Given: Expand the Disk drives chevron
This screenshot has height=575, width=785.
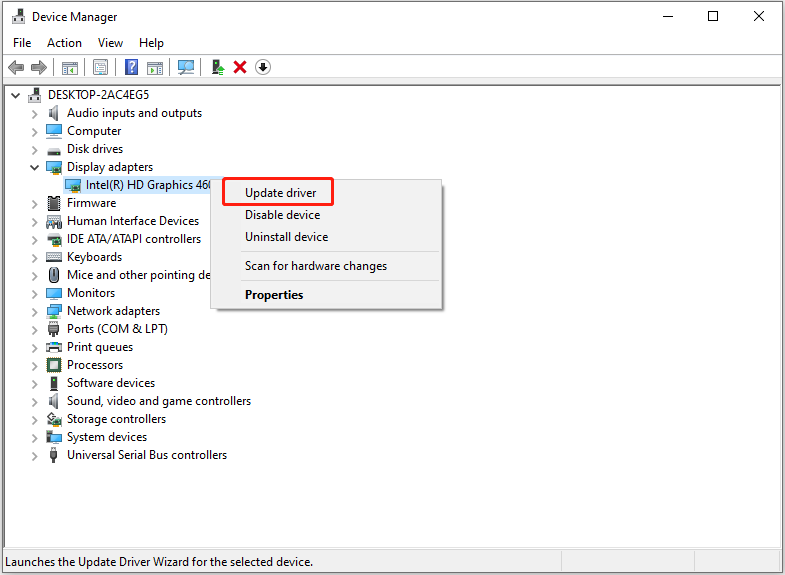Looking at the screenshot, I should 34,150.
